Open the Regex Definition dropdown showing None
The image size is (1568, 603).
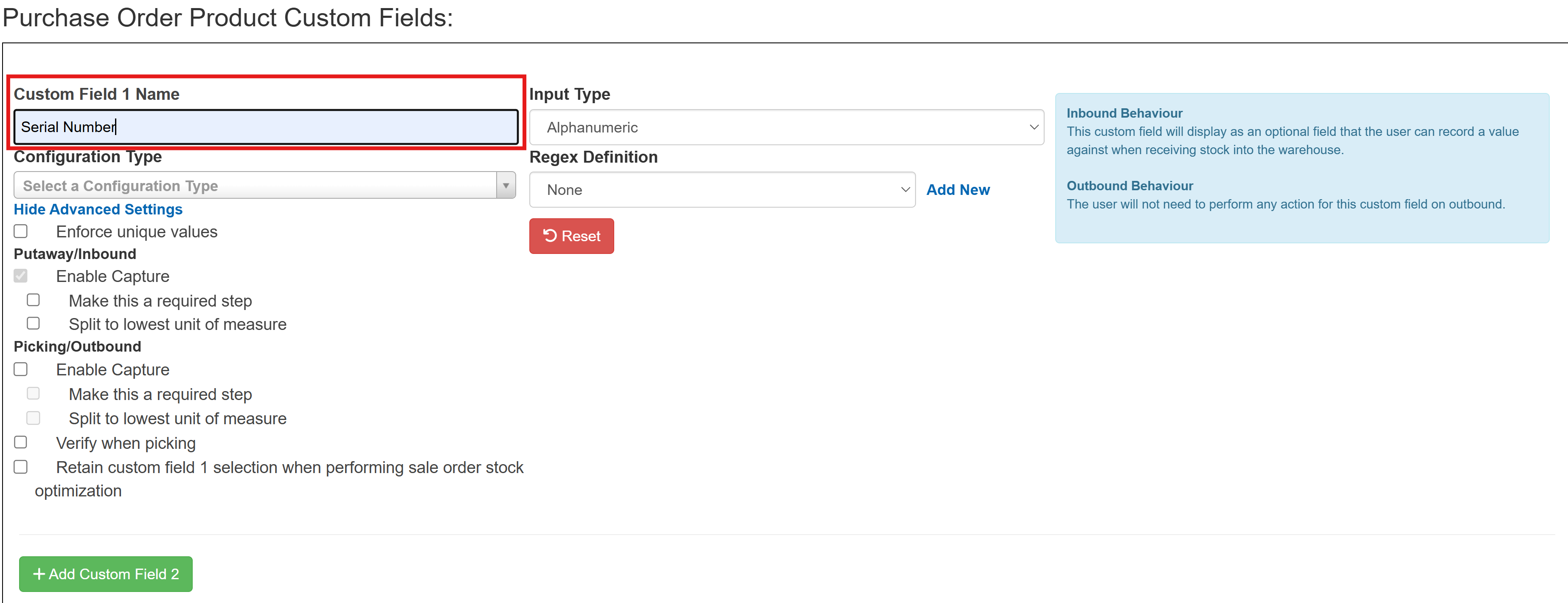721,189
